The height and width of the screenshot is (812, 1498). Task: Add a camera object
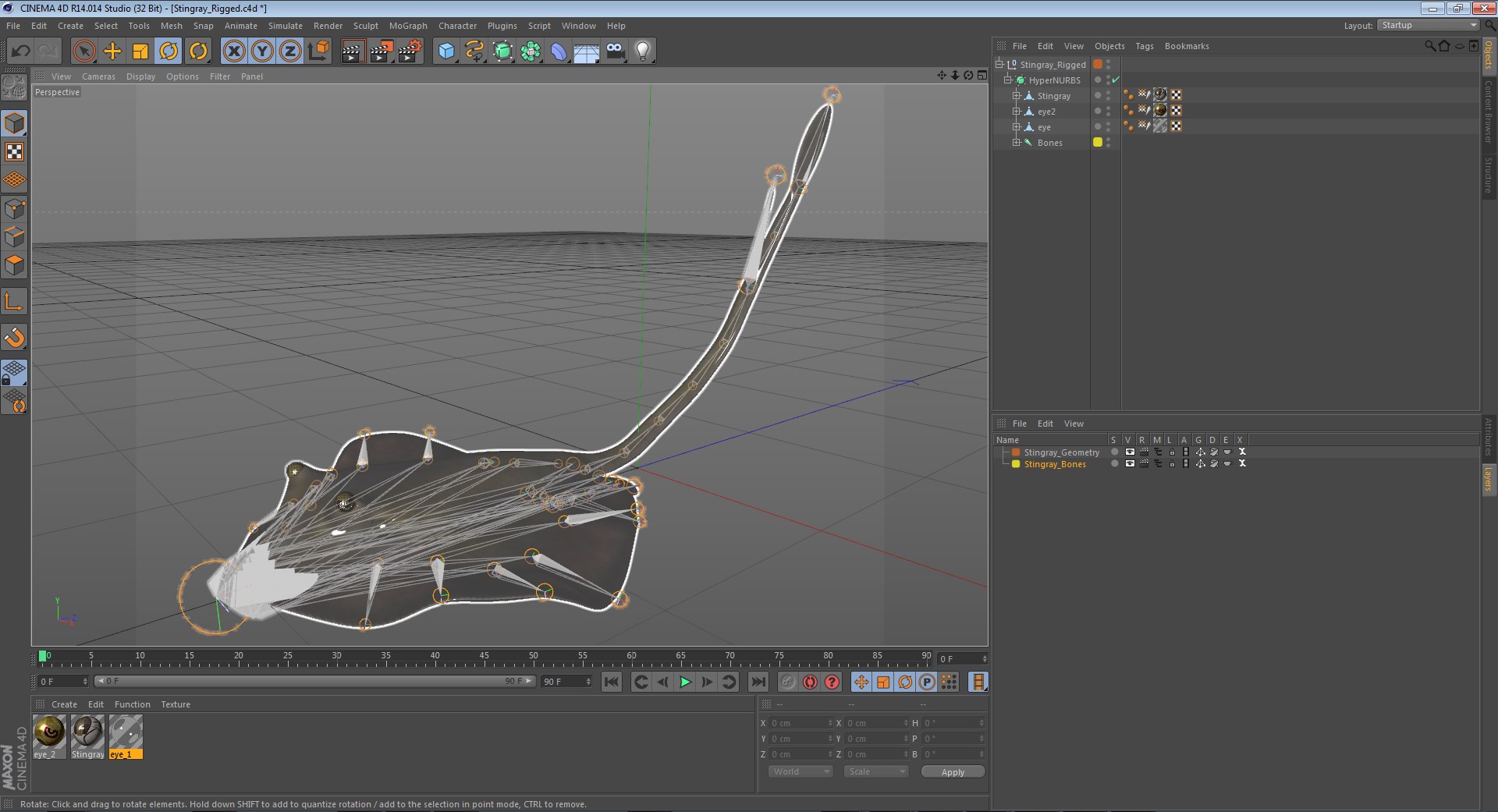tap(616, 51)
